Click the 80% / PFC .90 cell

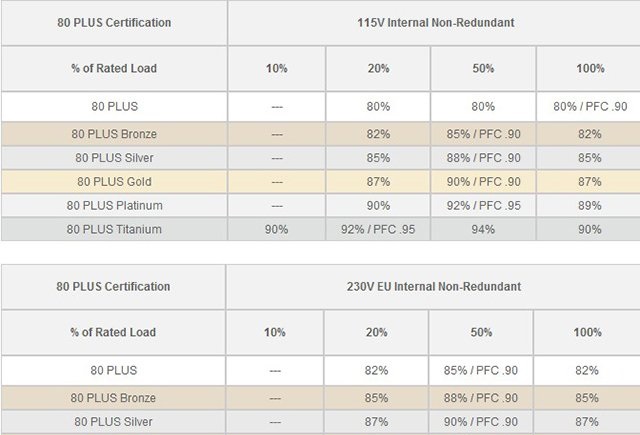pyautogui.click(x=590, y=104)
